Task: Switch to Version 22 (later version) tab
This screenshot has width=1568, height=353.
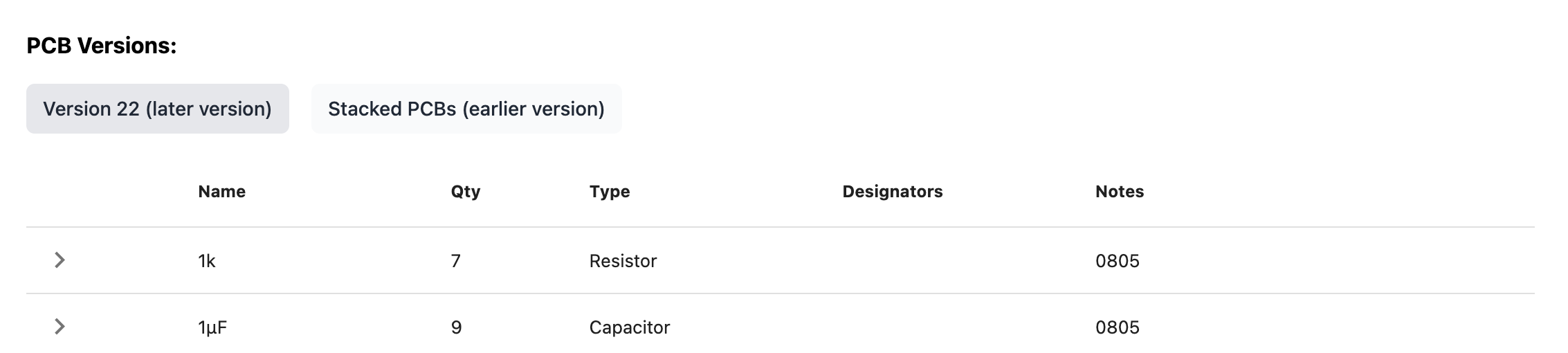Action: click(x=158, y=109)
